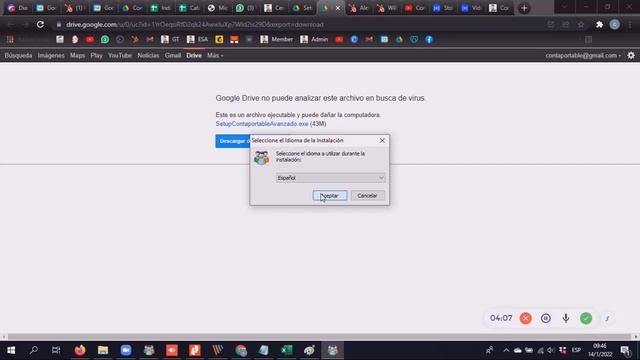This screenshot has height=360, width=640.
Task: Open the Member bookmark
Action: [x=277, y=40]
